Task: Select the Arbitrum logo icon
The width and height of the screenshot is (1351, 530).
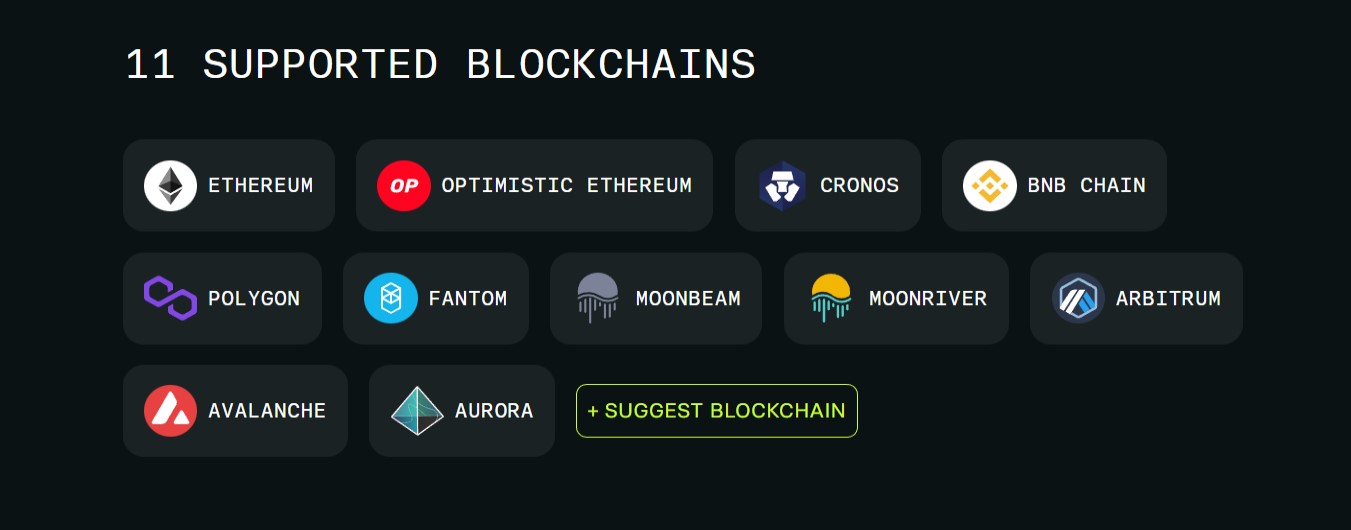Action: pos(1078,298)
